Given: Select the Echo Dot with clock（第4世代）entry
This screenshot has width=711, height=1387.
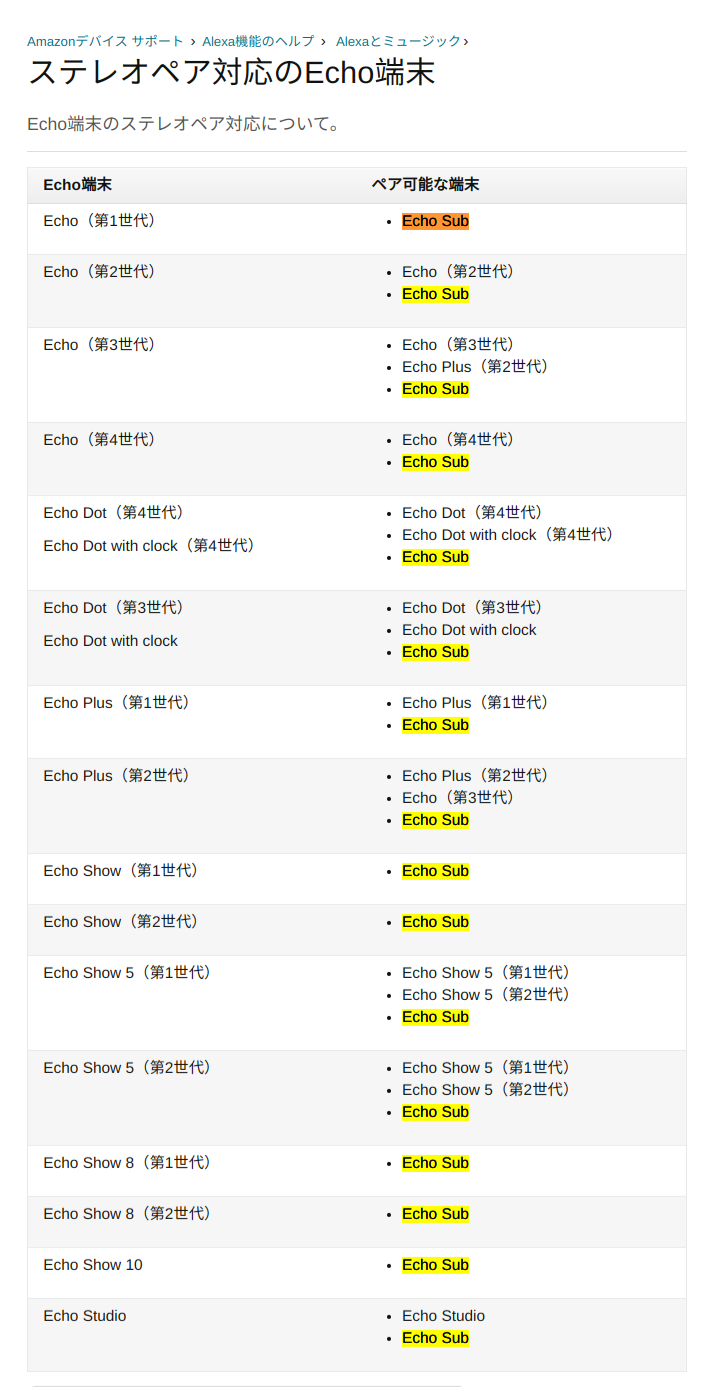Looking at the screenshot, I should click(x=510, y=534).
